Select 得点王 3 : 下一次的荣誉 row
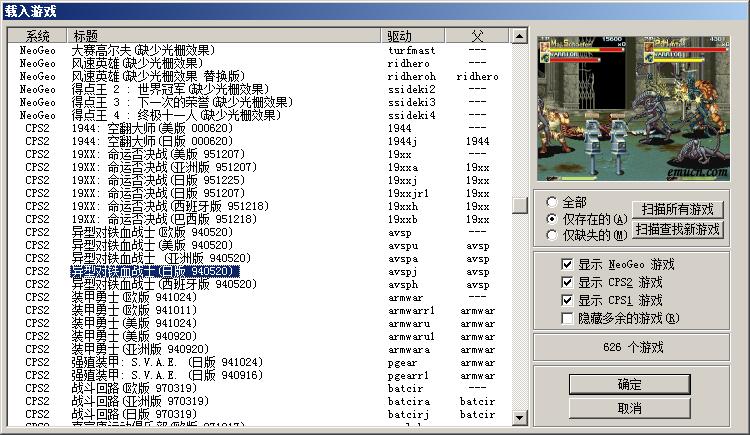Viewport: 750px width, 435px height. [x=258, y=102]
